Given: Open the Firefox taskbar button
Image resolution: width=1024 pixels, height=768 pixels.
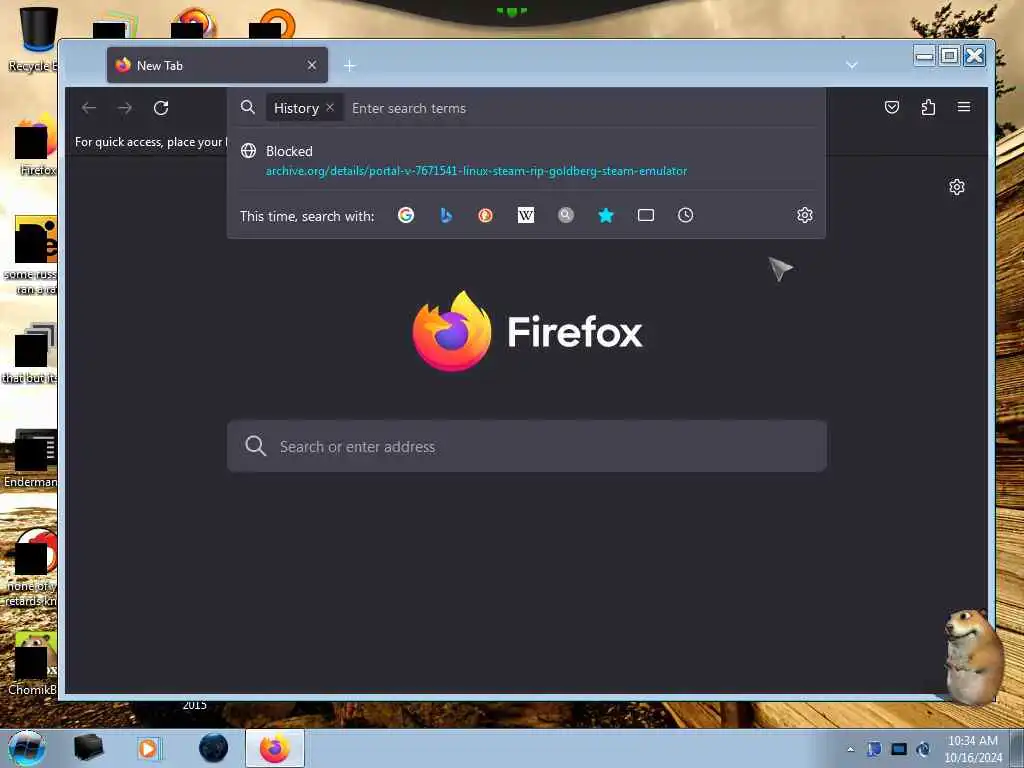Looking at the screenshot, I should coord(275,748).
